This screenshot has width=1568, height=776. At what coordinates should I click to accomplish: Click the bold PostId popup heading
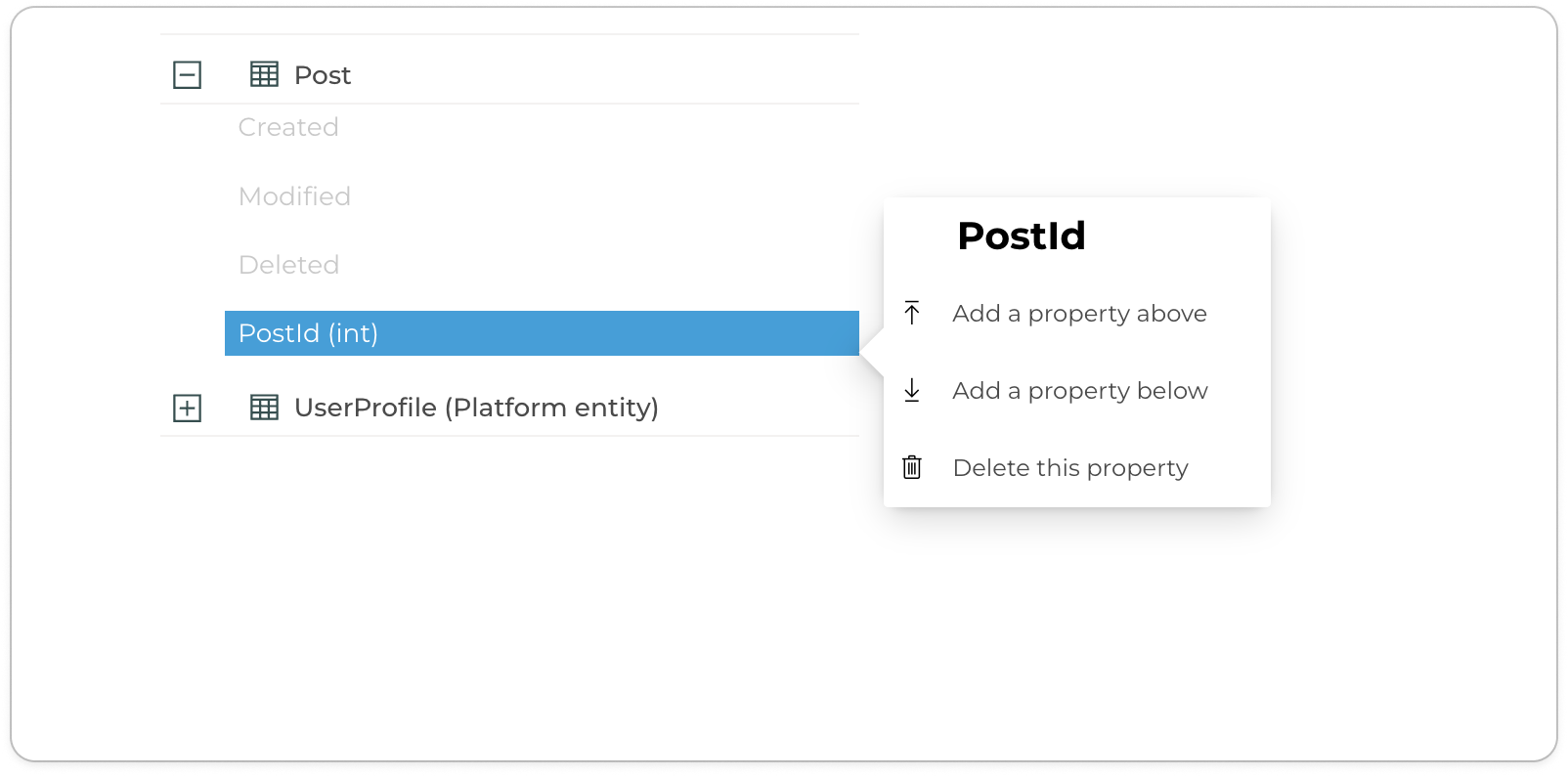(1022, 236)
